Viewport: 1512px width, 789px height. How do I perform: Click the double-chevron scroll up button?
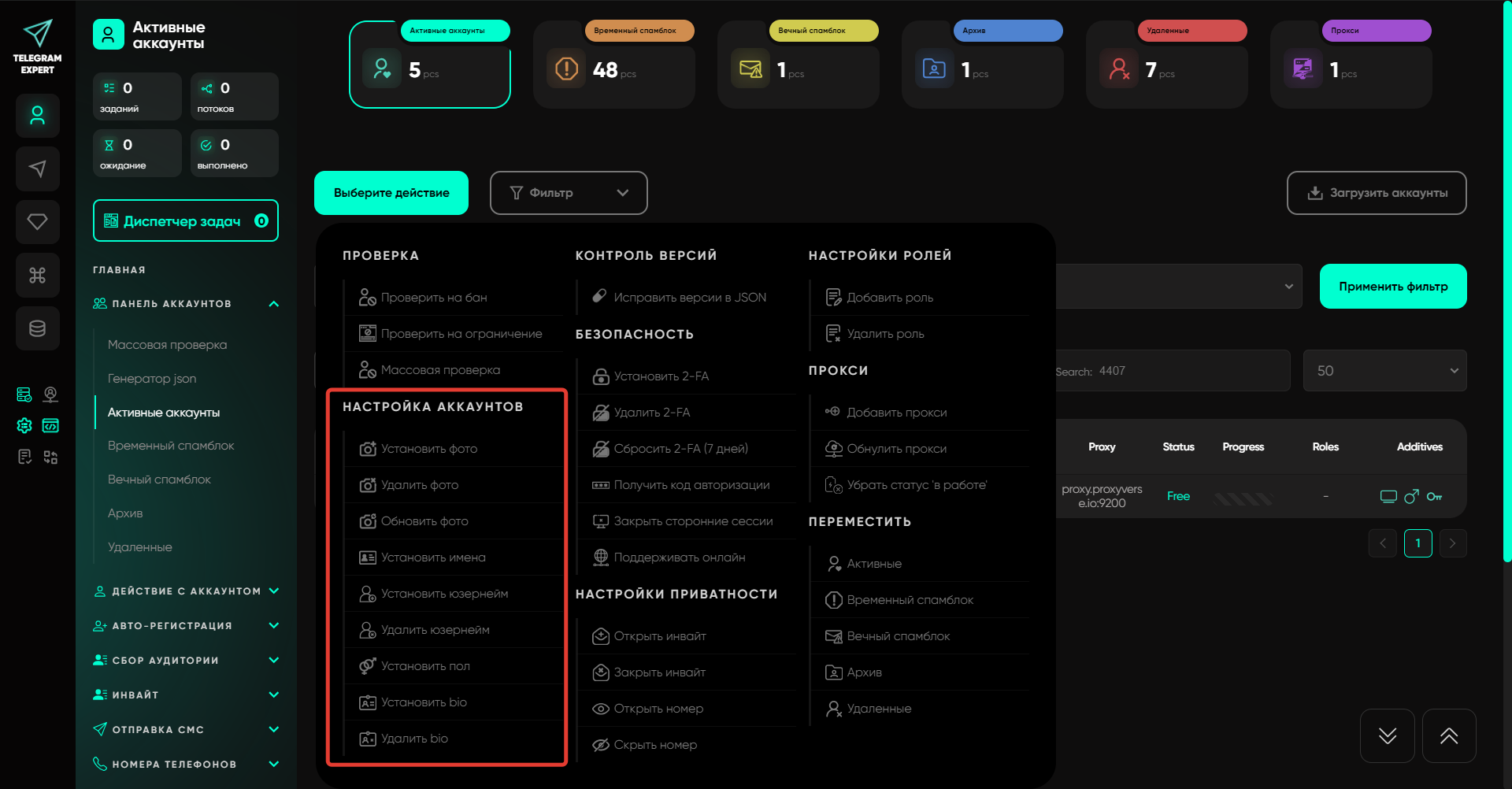pyautogui.click(x=1448, y=735)
